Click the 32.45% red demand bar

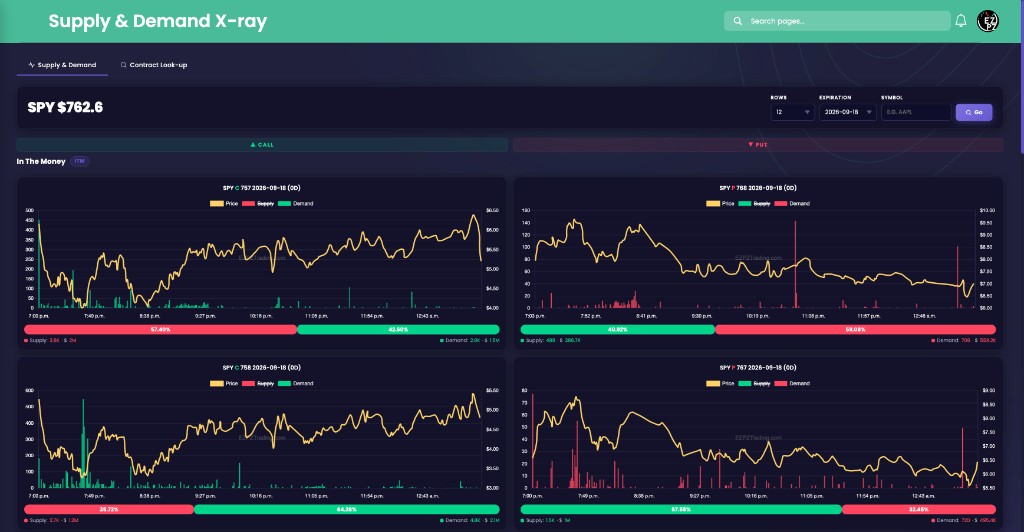coord(919,509)
